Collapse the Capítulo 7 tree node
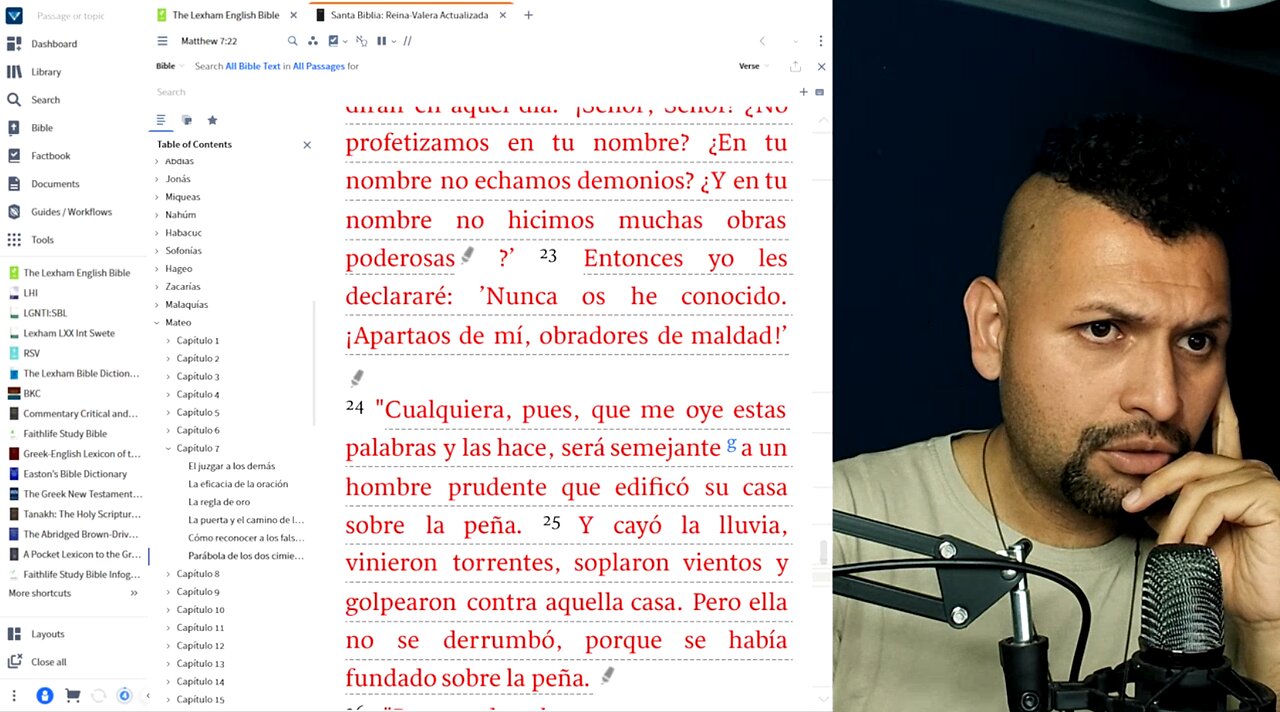This screenshot has height=712, width=1280. pyautogui.click(x=168, y=448)
